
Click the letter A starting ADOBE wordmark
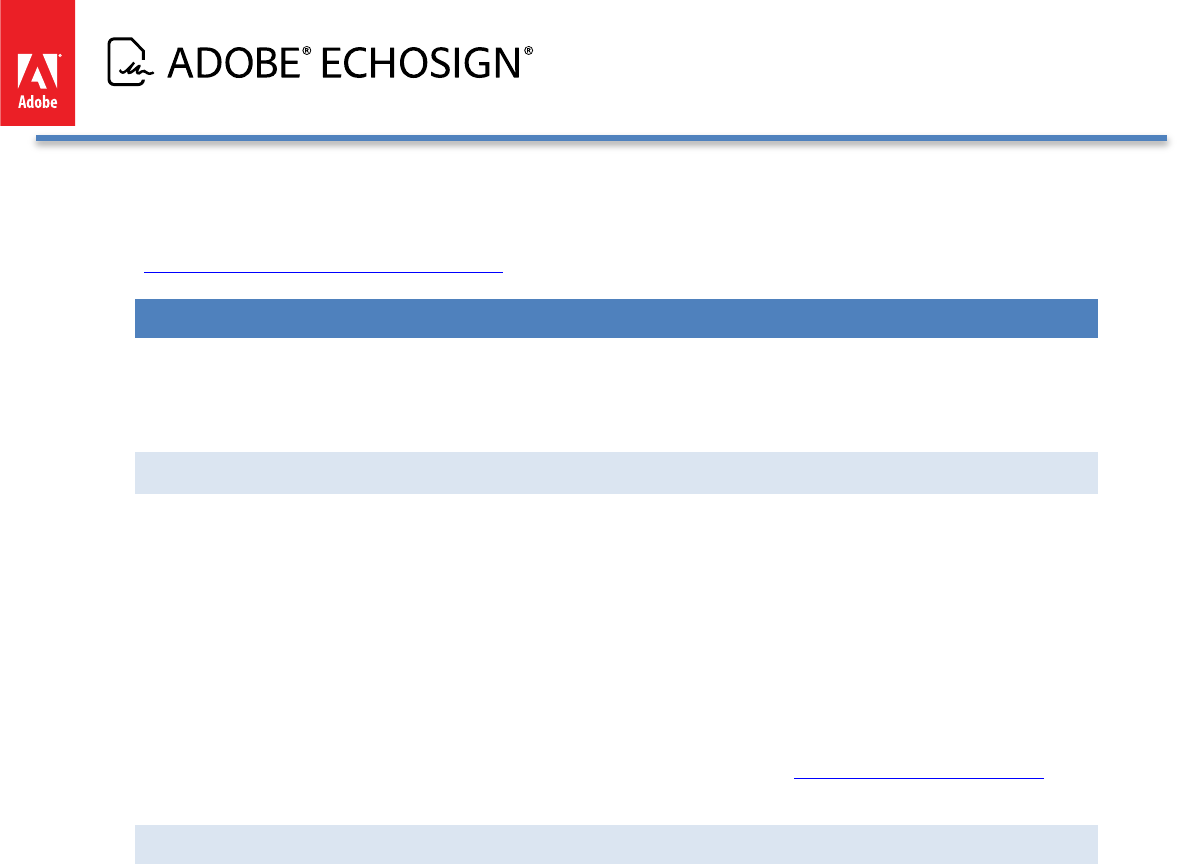182,63
